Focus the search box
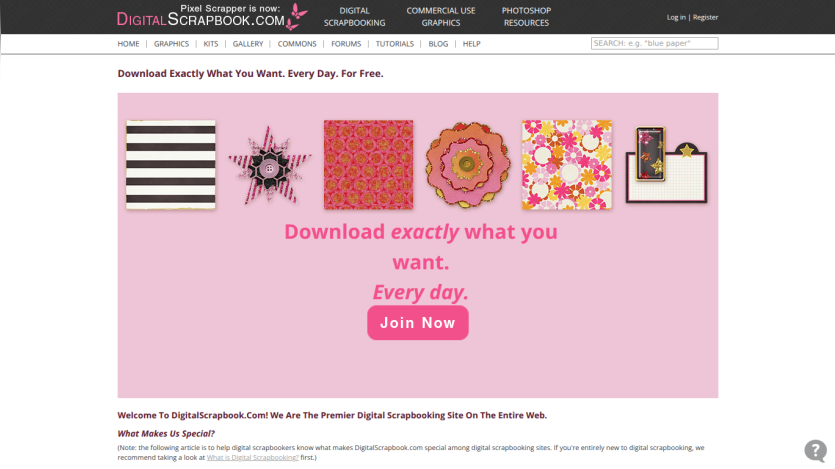The image size is (835, 469). 654,43
